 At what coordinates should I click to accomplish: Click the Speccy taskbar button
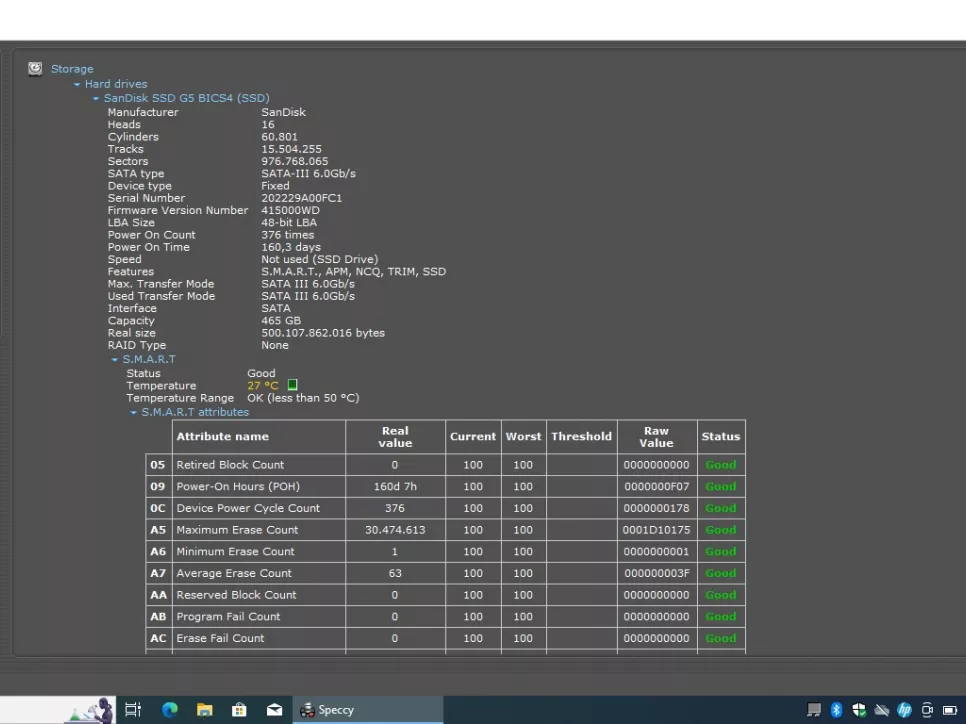368,710
